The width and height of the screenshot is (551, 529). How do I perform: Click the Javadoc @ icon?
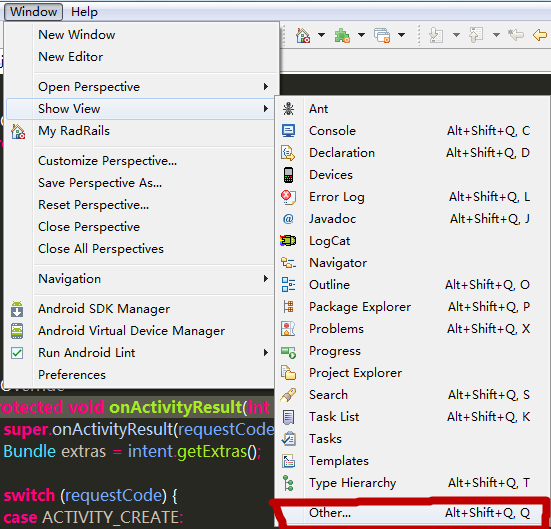pyautogui.click(x=288, y=219)
